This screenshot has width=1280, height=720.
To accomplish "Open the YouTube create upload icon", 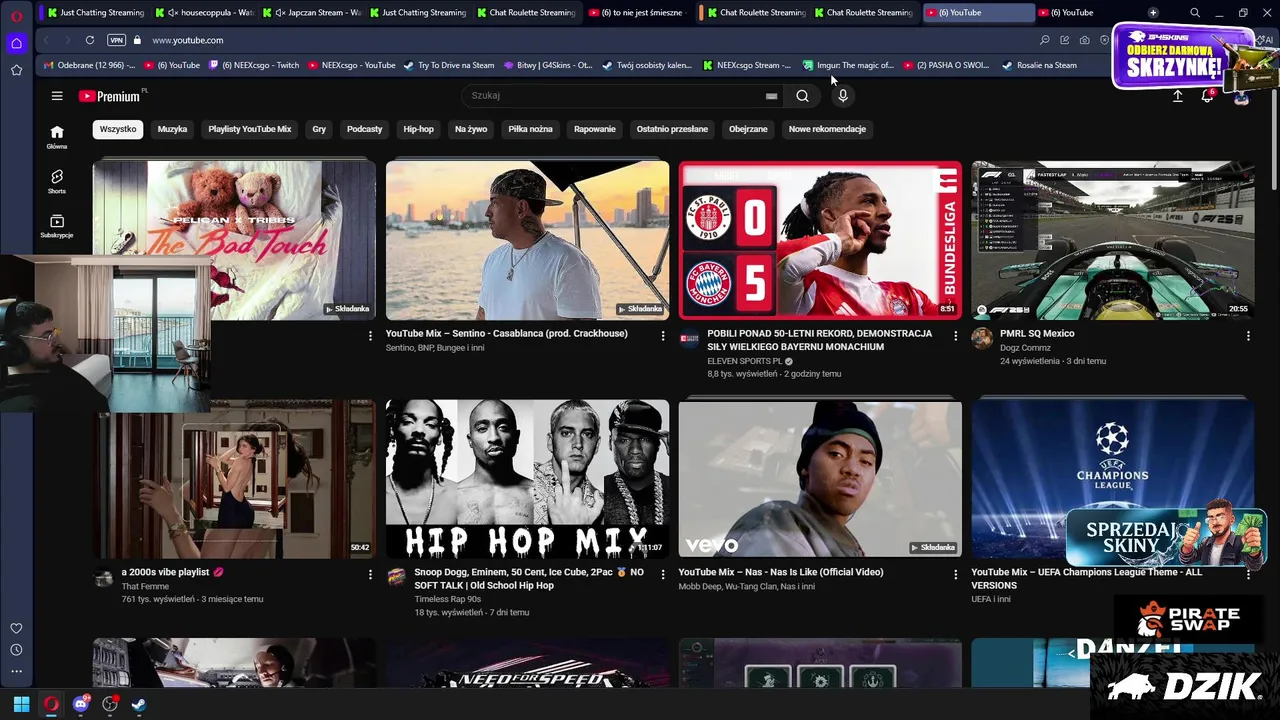I will pos(1177,96).
